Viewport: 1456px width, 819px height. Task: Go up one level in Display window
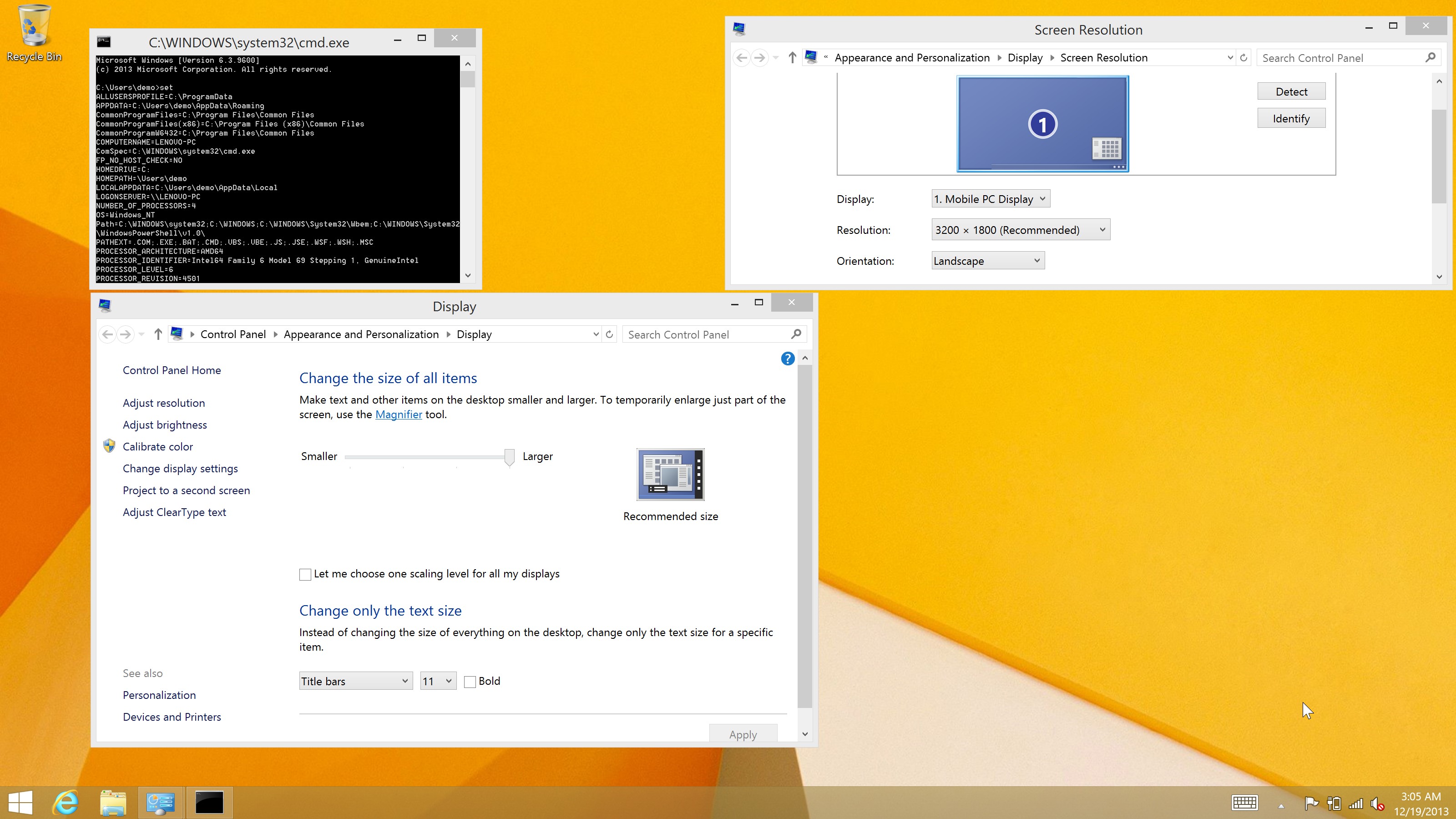click(158, 334)
